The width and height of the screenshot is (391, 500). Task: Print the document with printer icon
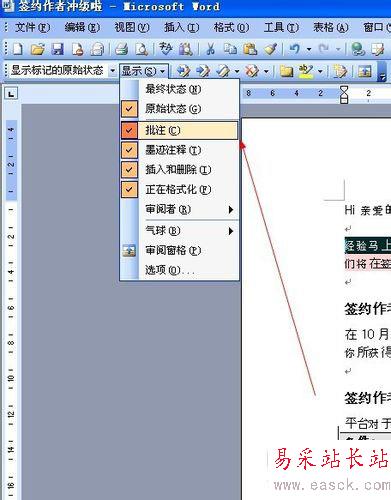pyautogui.click(x=121, y=49)
